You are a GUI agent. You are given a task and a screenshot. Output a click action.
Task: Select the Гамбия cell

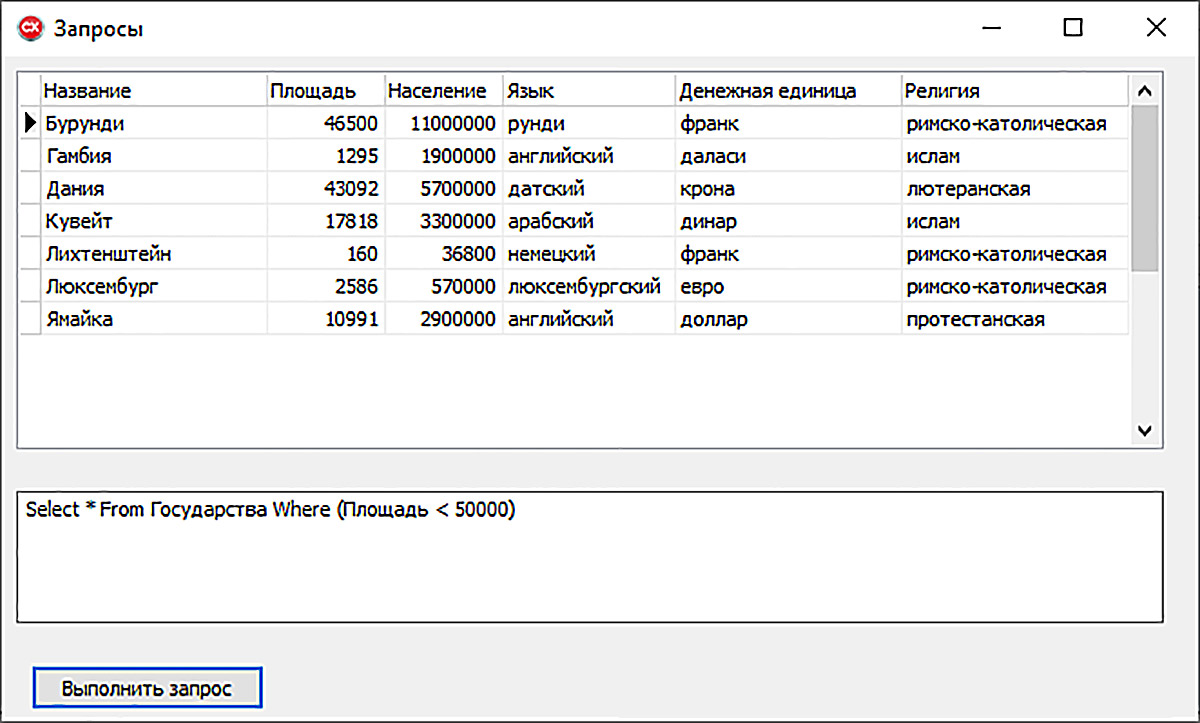pyautogui.click(x=153, y=156)
